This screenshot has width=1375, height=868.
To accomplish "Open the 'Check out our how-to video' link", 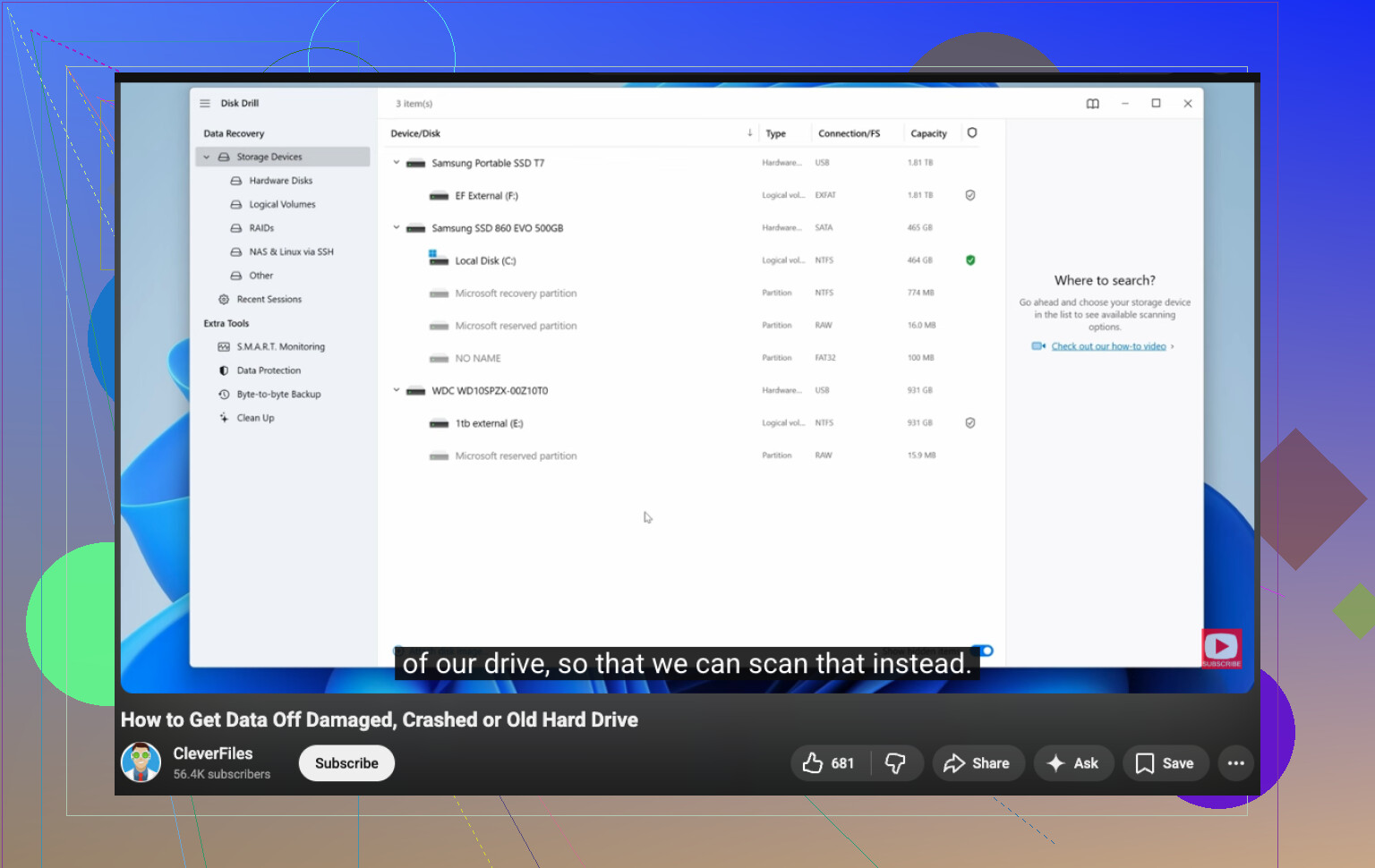I will point(1108,346).
